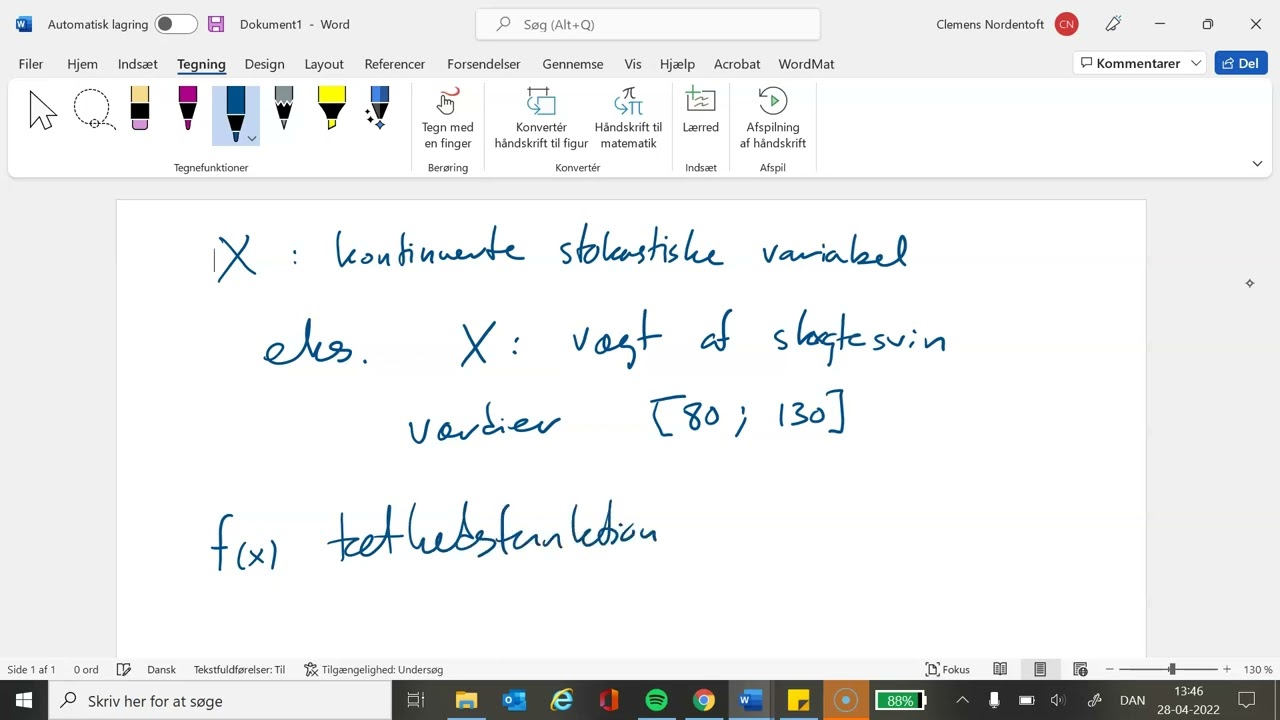Viewport: 1280px width, 720px height.
Task: Click the 130 % zoom level
Action: coord(1258,669)
